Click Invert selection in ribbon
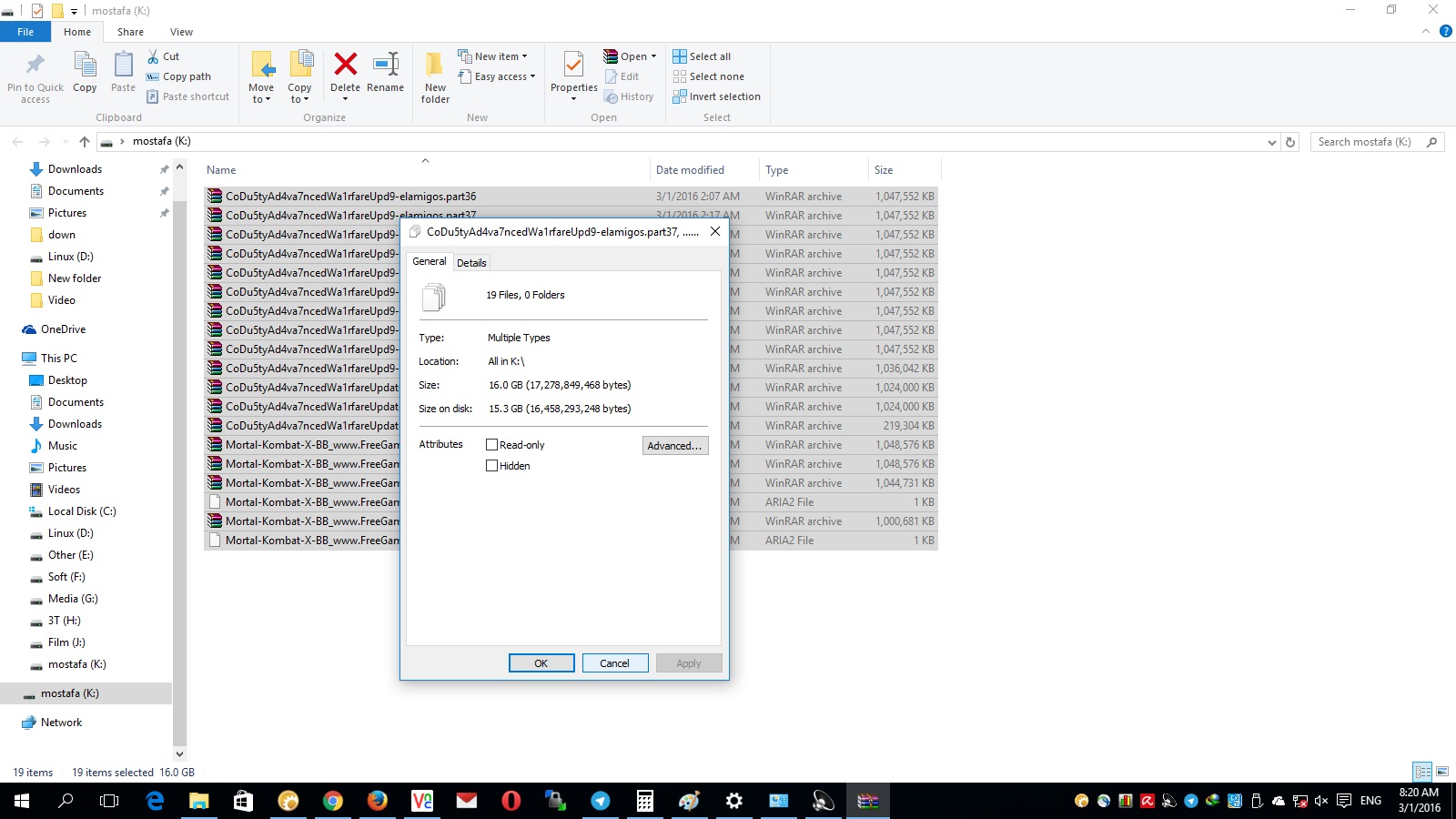The height and width of the screenshot is (819, 1456). coord(717,96)
